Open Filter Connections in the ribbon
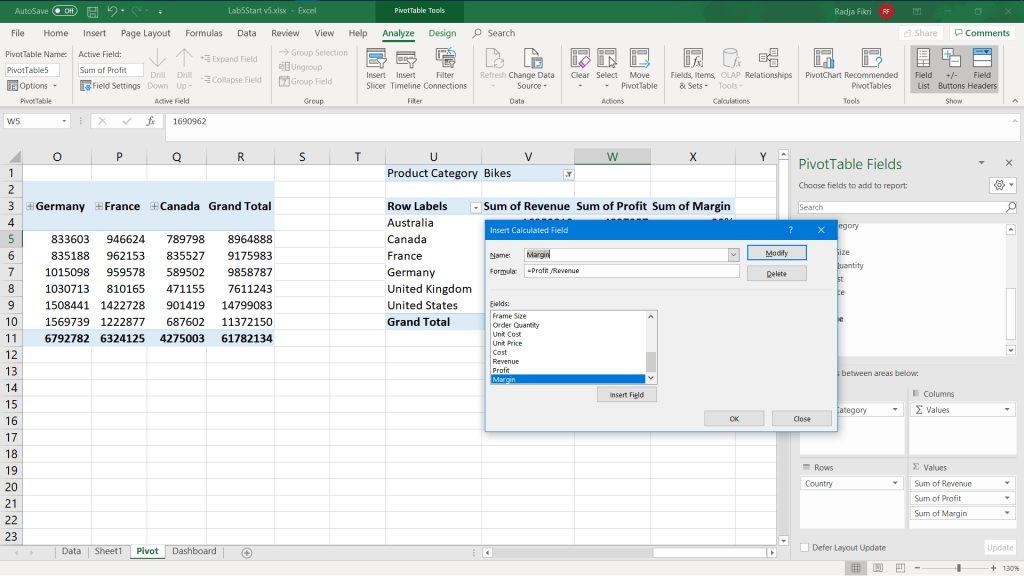This screenshot has width=1024, height=576. coord(445,66)
